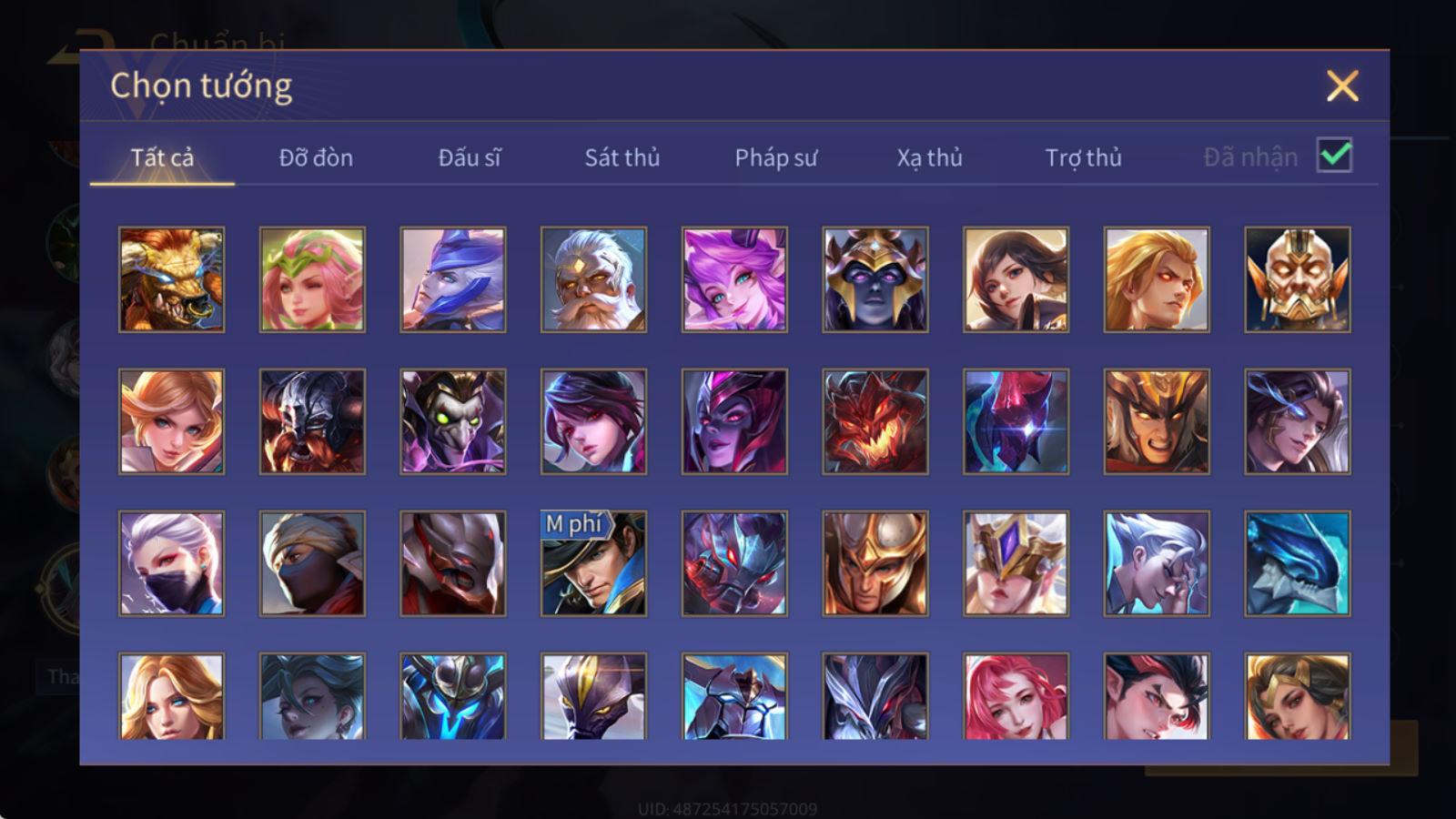Image resolution: width=1456 pixels, height=819 pixels.
Task: Select the white-haired masked ninja girl hero
Action: pyautogui.click(x=171, y=563)
